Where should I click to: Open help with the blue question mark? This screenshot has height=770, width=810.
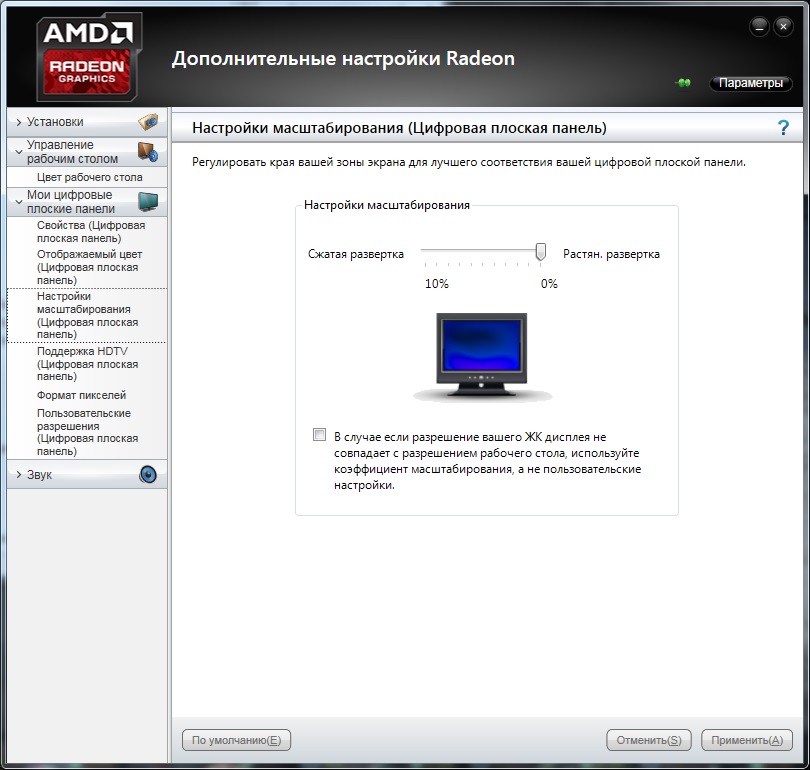pos(783,127)
